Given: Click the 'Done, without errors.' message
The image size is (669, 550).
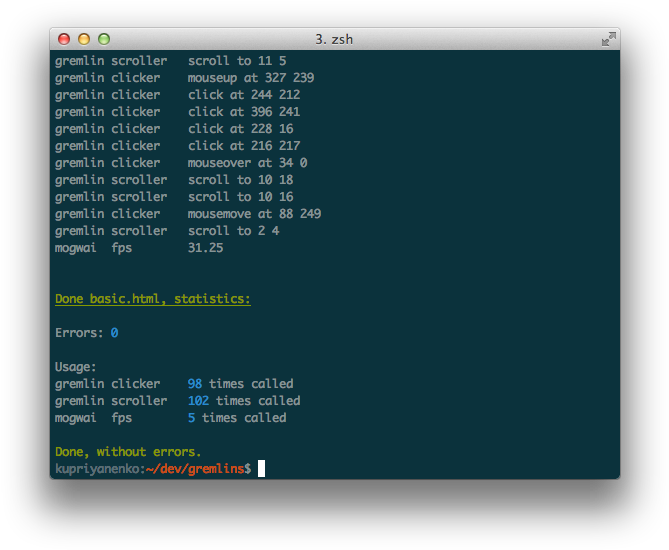Looking at the screenshot, I should click(128, 452).
